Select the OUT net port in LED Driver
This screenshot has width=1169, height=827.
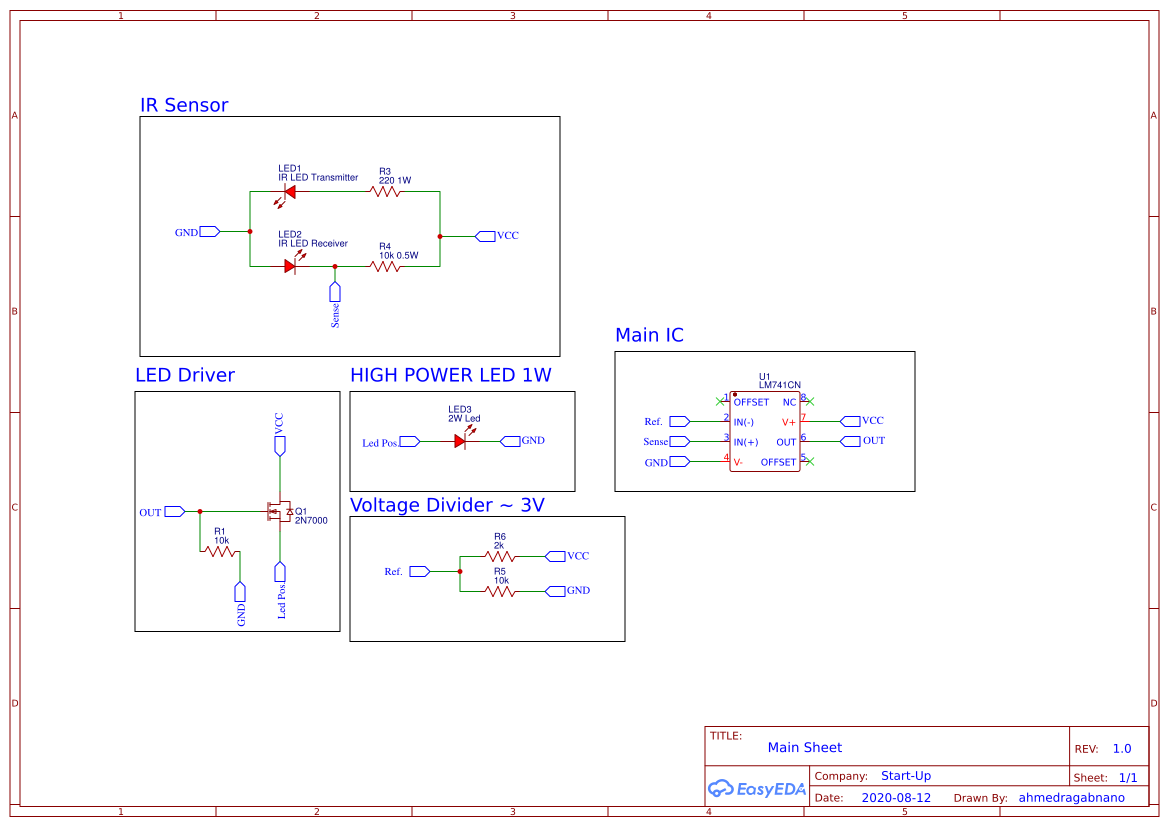coord(174,512)
